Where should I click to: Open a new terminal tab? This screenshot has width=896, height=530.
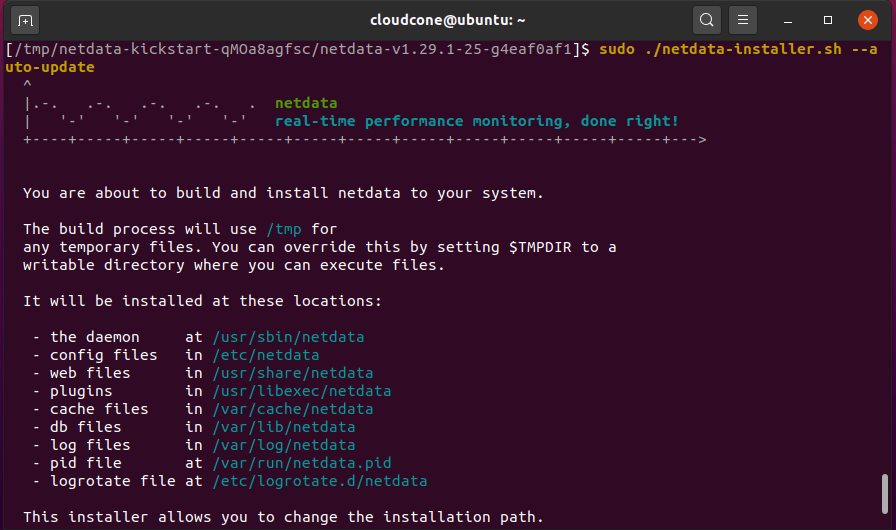25,21
